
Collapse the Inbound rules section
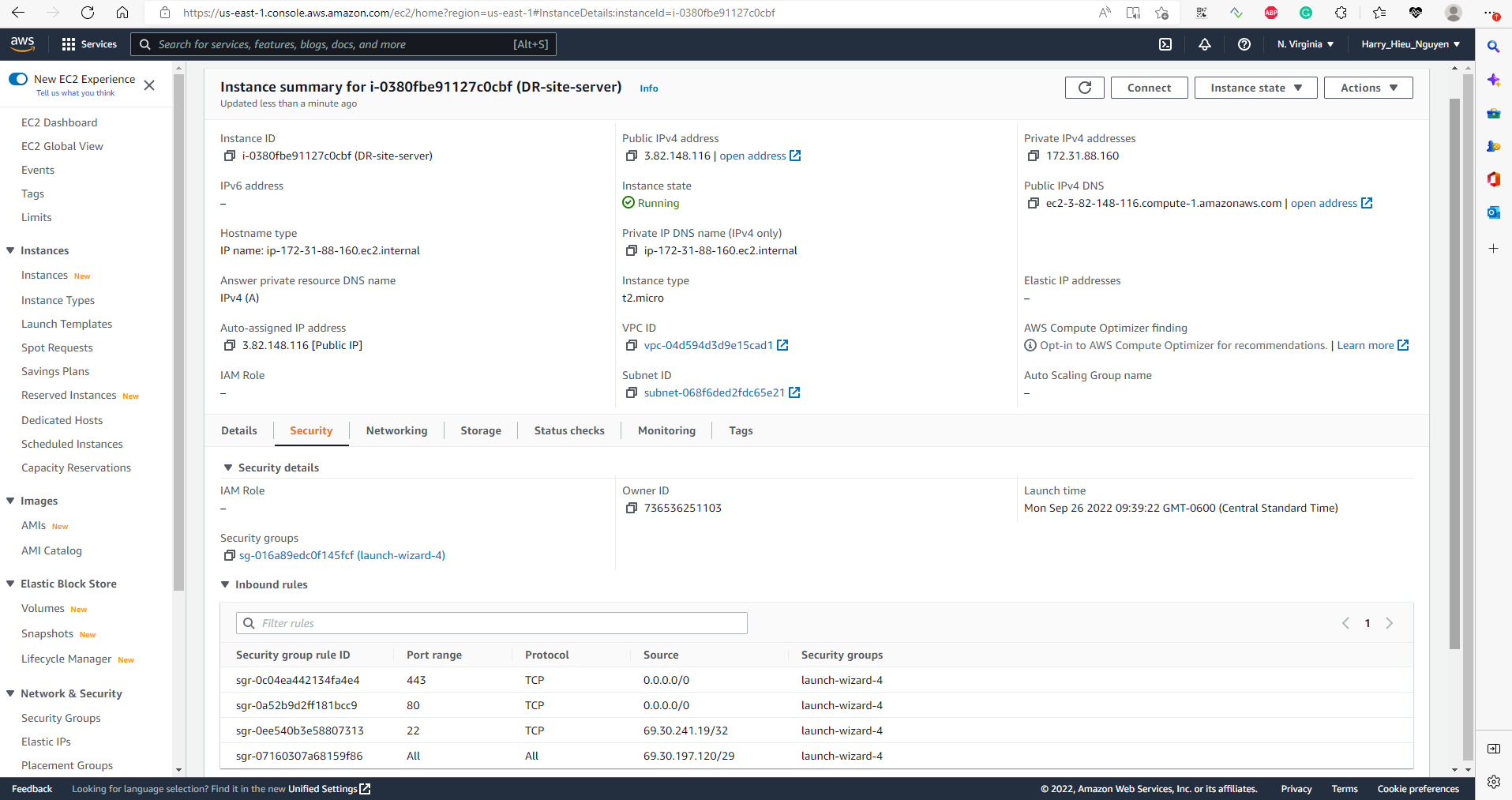tap(226, 584)
